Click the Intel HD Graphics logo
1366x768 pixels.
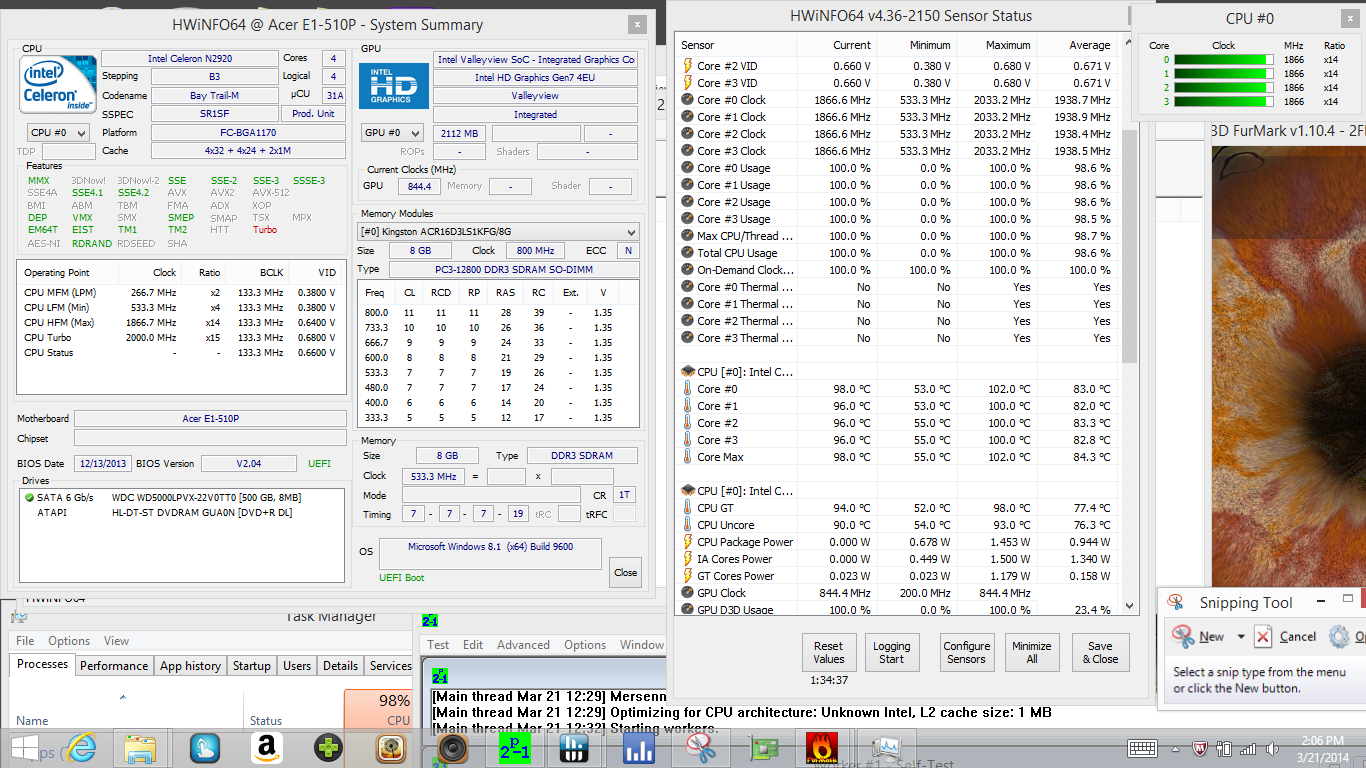coord(394,86)
